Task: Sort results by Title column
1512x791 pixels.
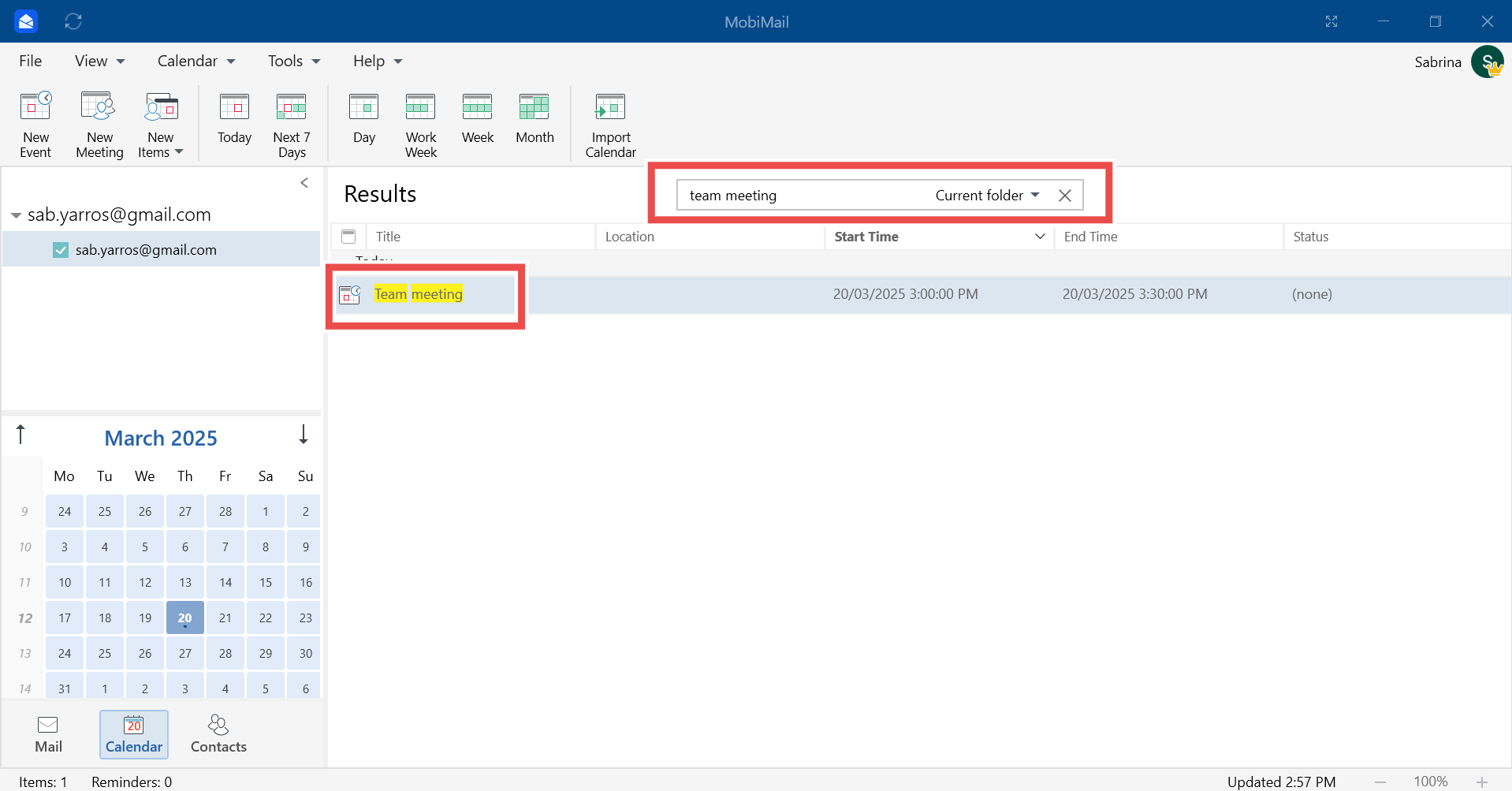Action: coord(481,237)
